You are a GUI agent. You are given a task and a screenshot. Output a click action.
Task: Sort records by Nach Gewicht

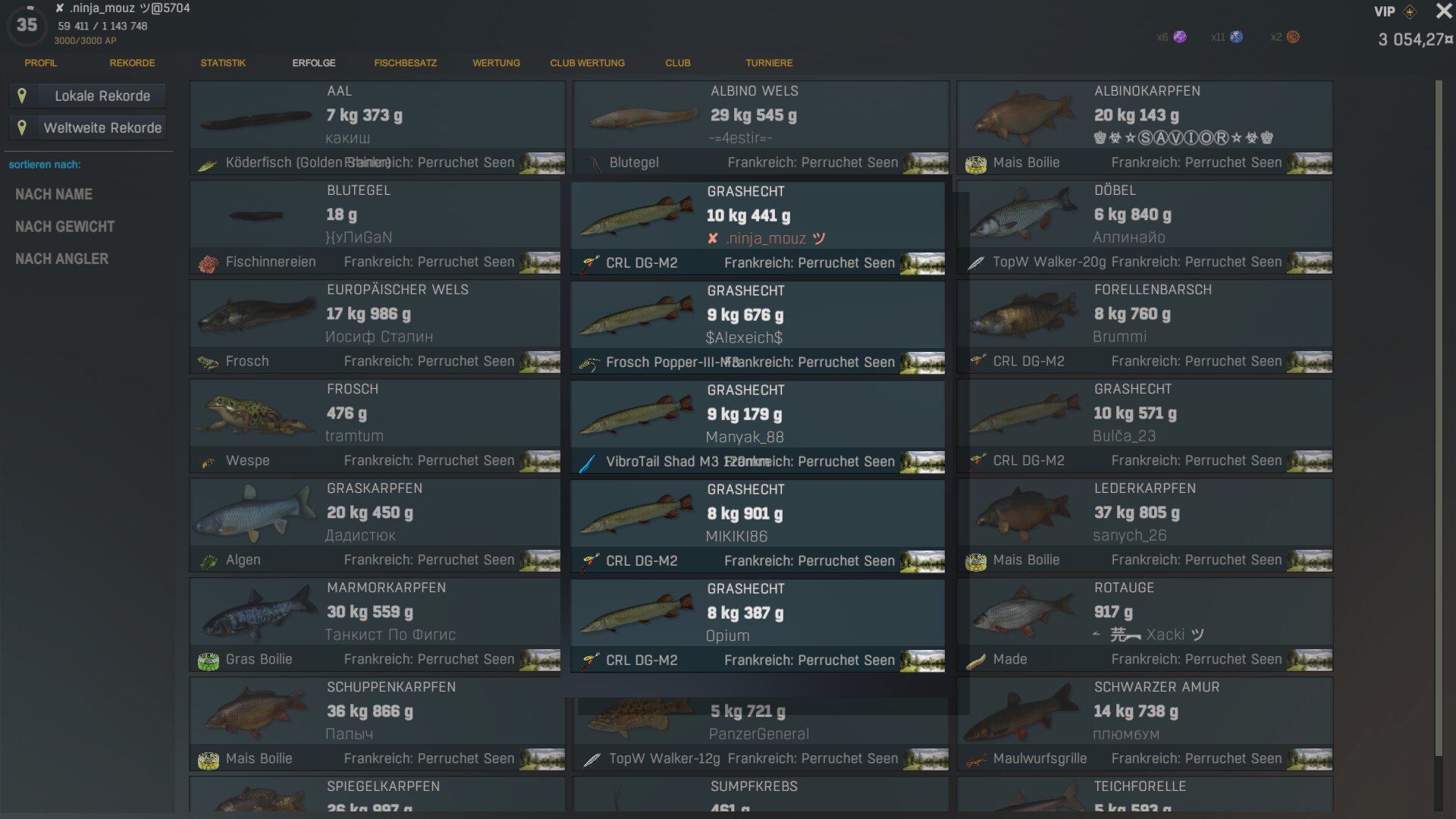click(x=64, y=227)
